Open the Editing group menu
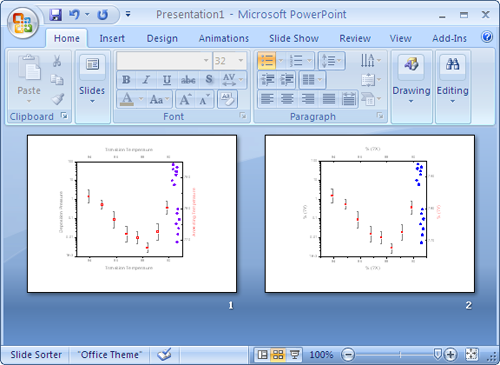 (453, 79)
